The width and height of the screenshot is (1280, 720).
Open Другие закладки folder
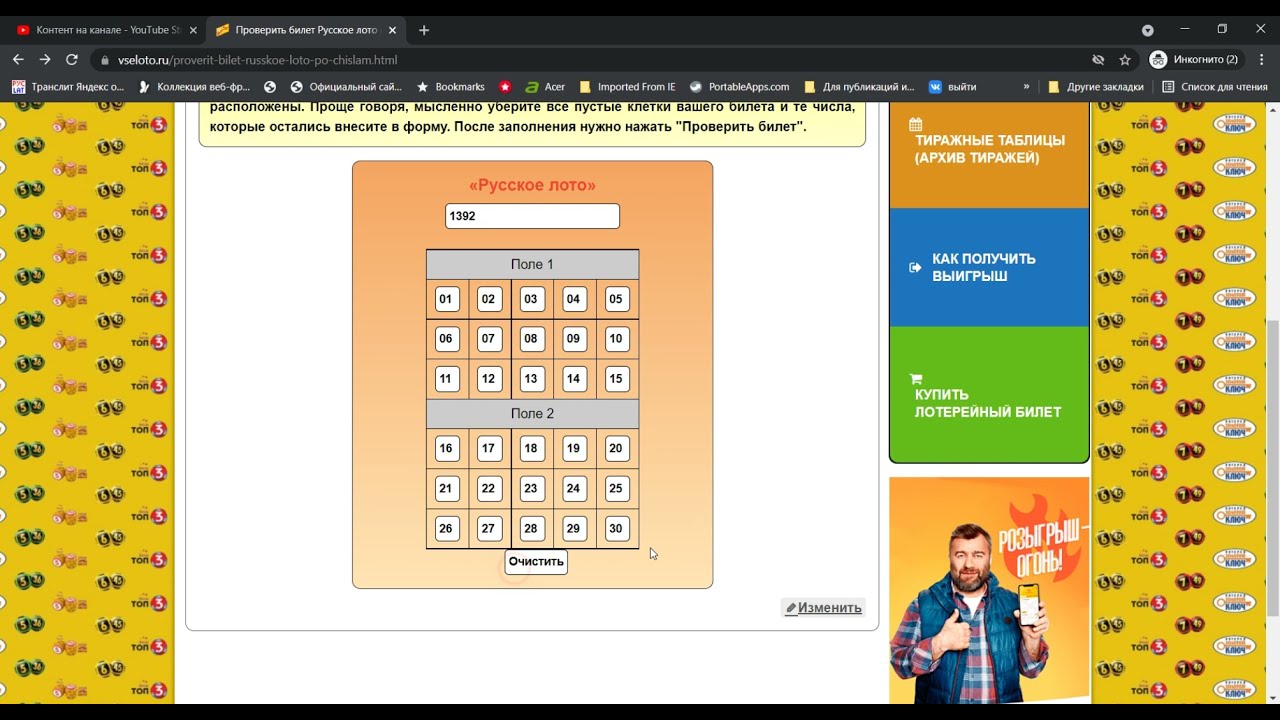pos(1095,87)
